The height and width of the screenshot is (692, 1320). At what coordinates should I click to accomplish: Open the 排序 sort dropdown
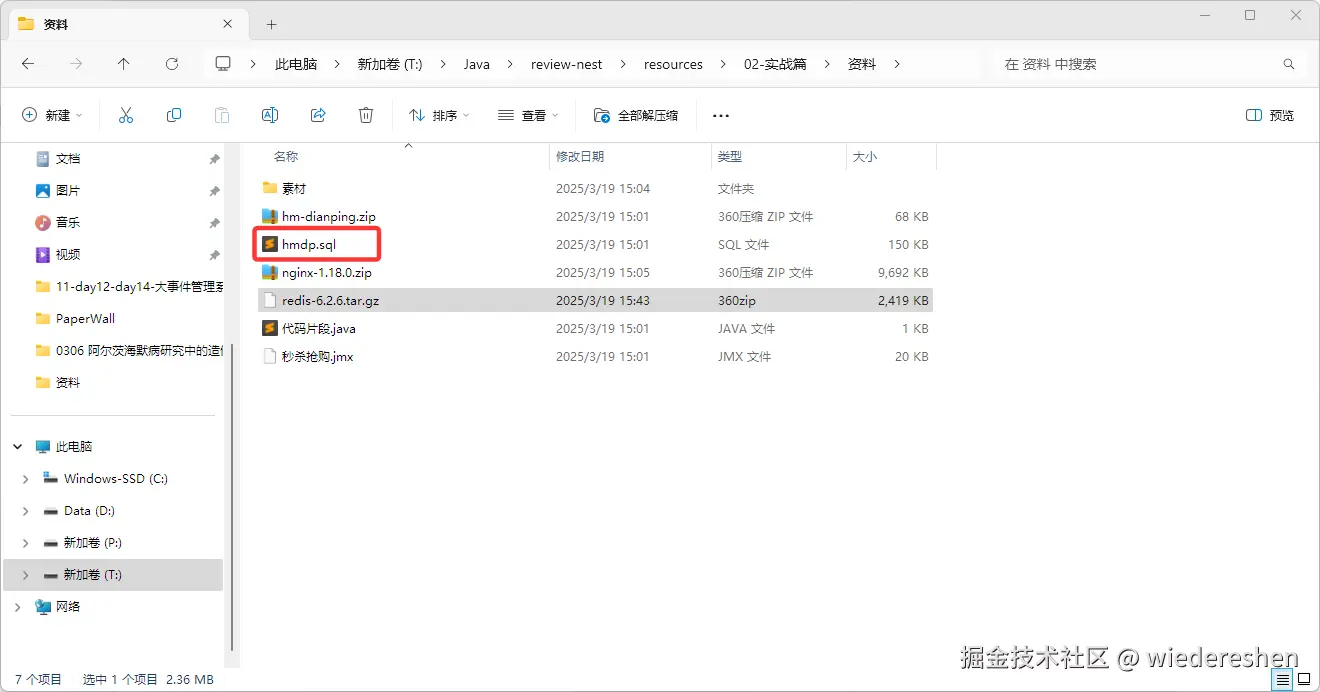coord(438,114)
